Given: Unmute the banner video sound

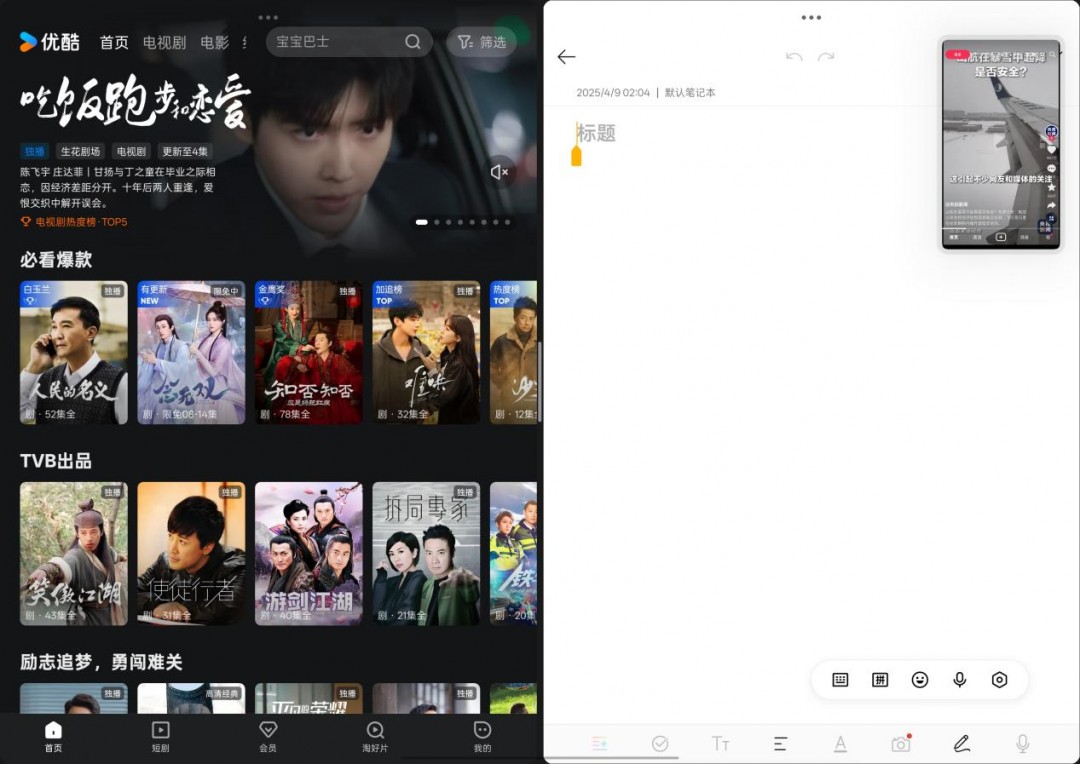Looking at the screenshot, I should [499, 172].
